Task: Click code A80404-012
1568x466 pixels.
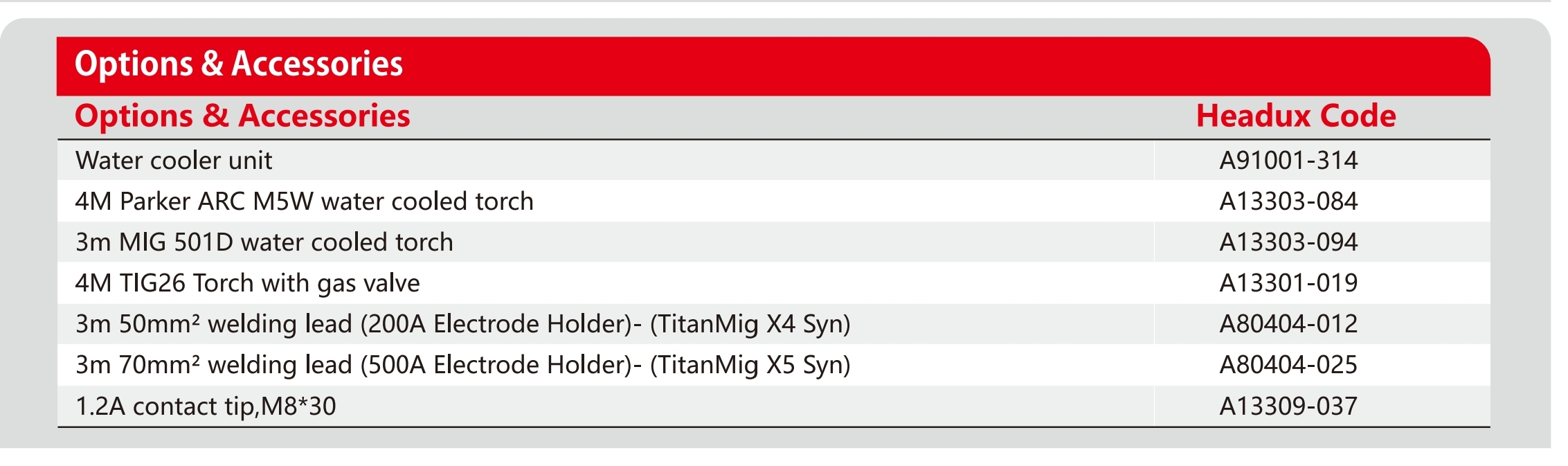Action: point(1288,324)
